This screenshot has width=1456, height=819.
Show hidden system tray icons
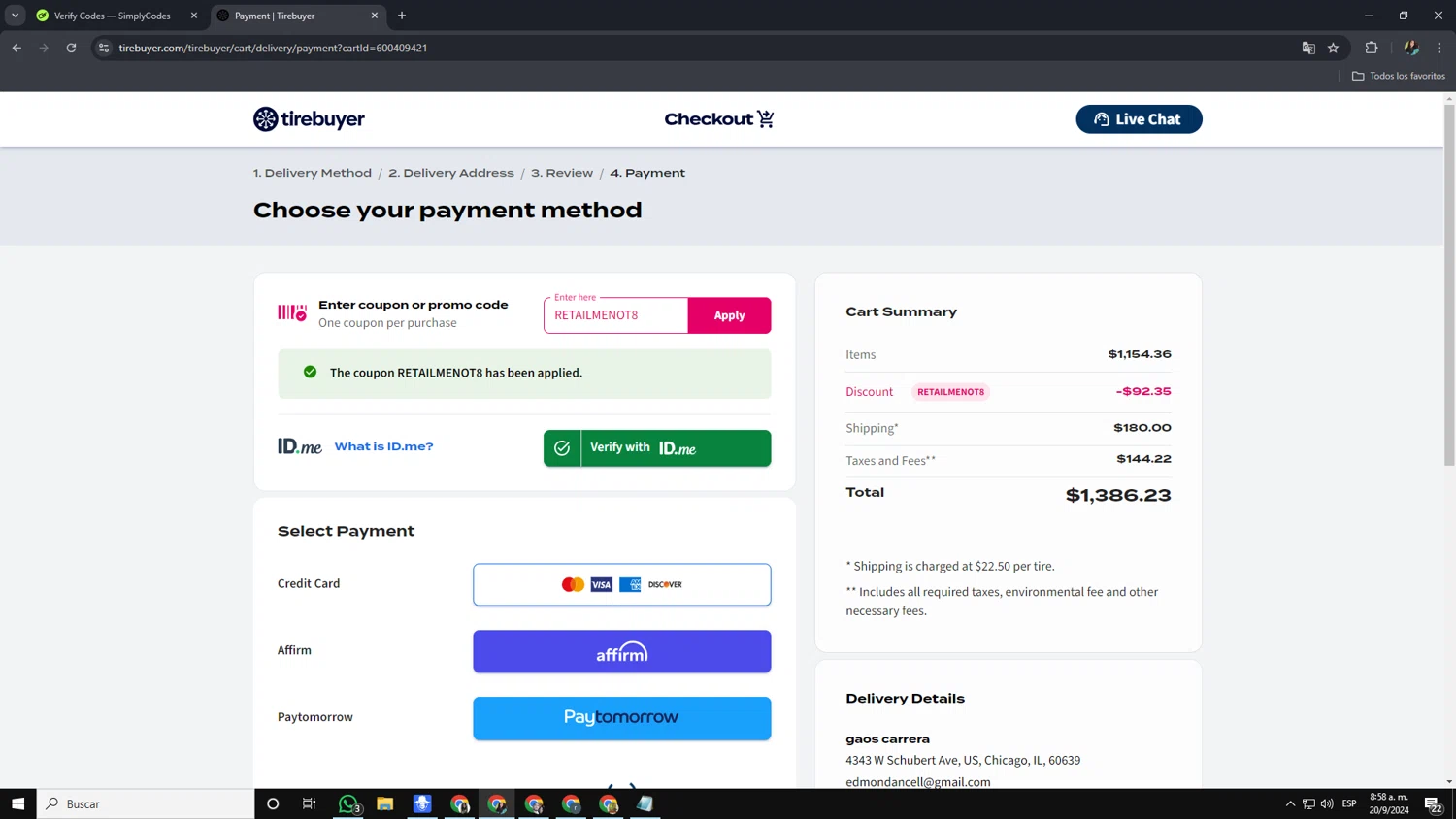click(1290, 803)
